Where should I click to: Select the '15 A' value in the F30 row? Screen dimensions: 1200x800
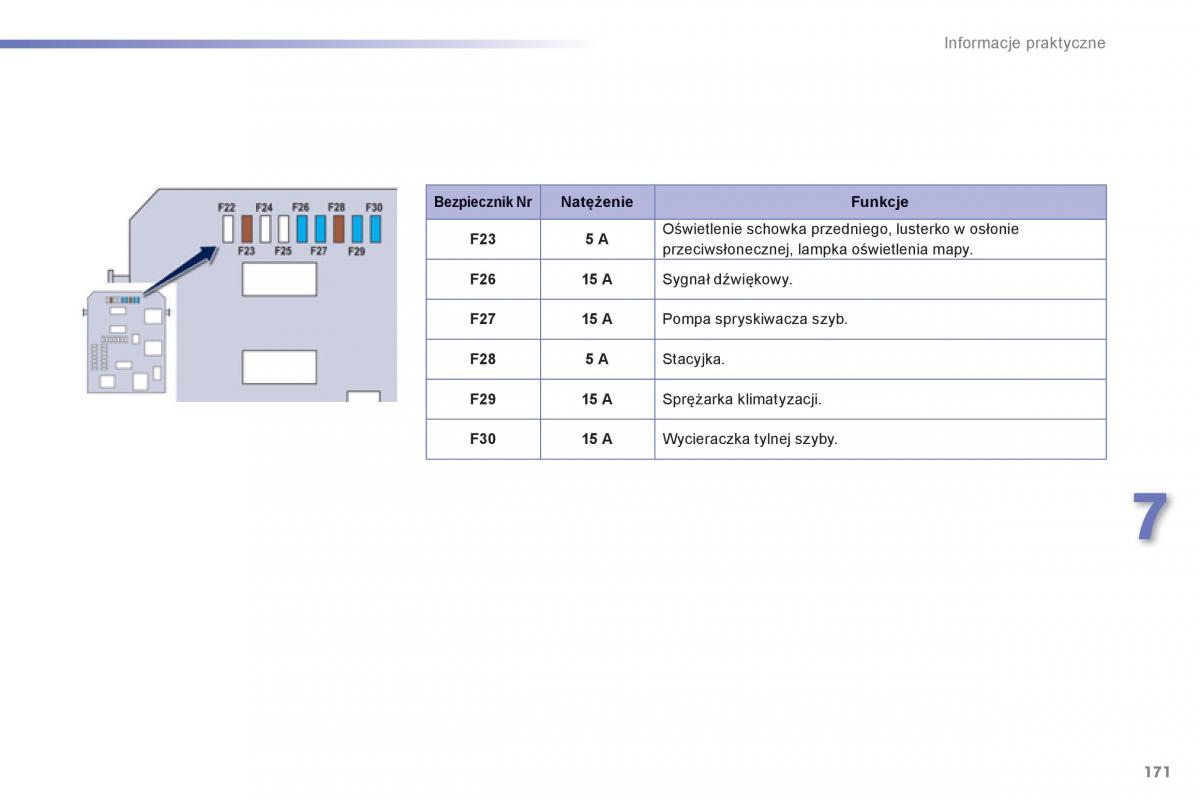pos(597,439)
